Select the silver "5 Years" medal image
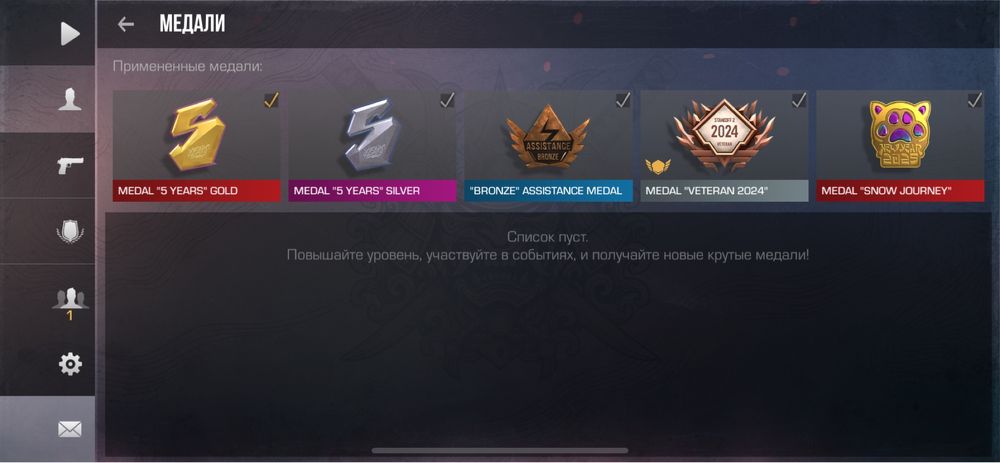The image size is (1000, 463). pos(373,135)
